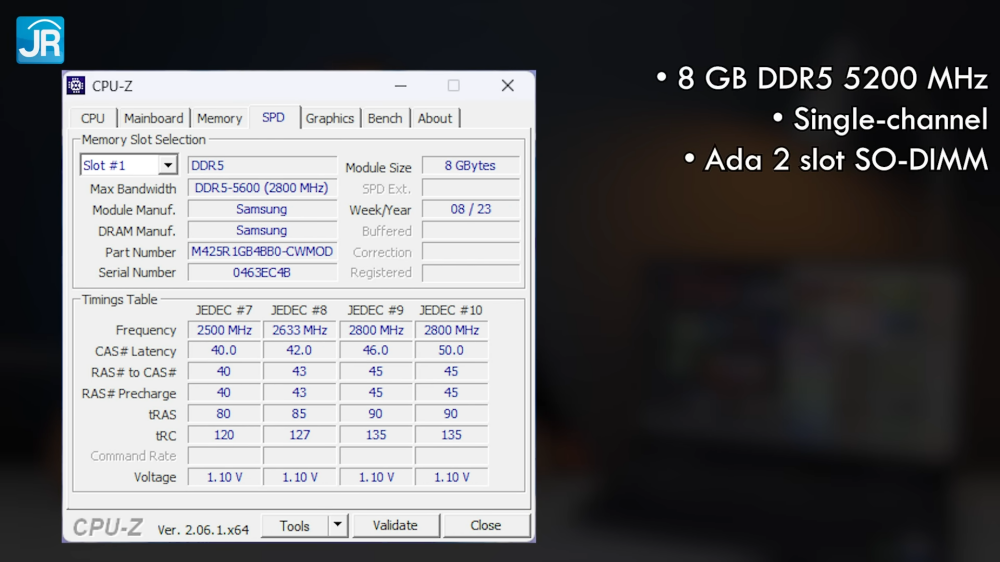Open the Mainboard tab

(153, 118)
